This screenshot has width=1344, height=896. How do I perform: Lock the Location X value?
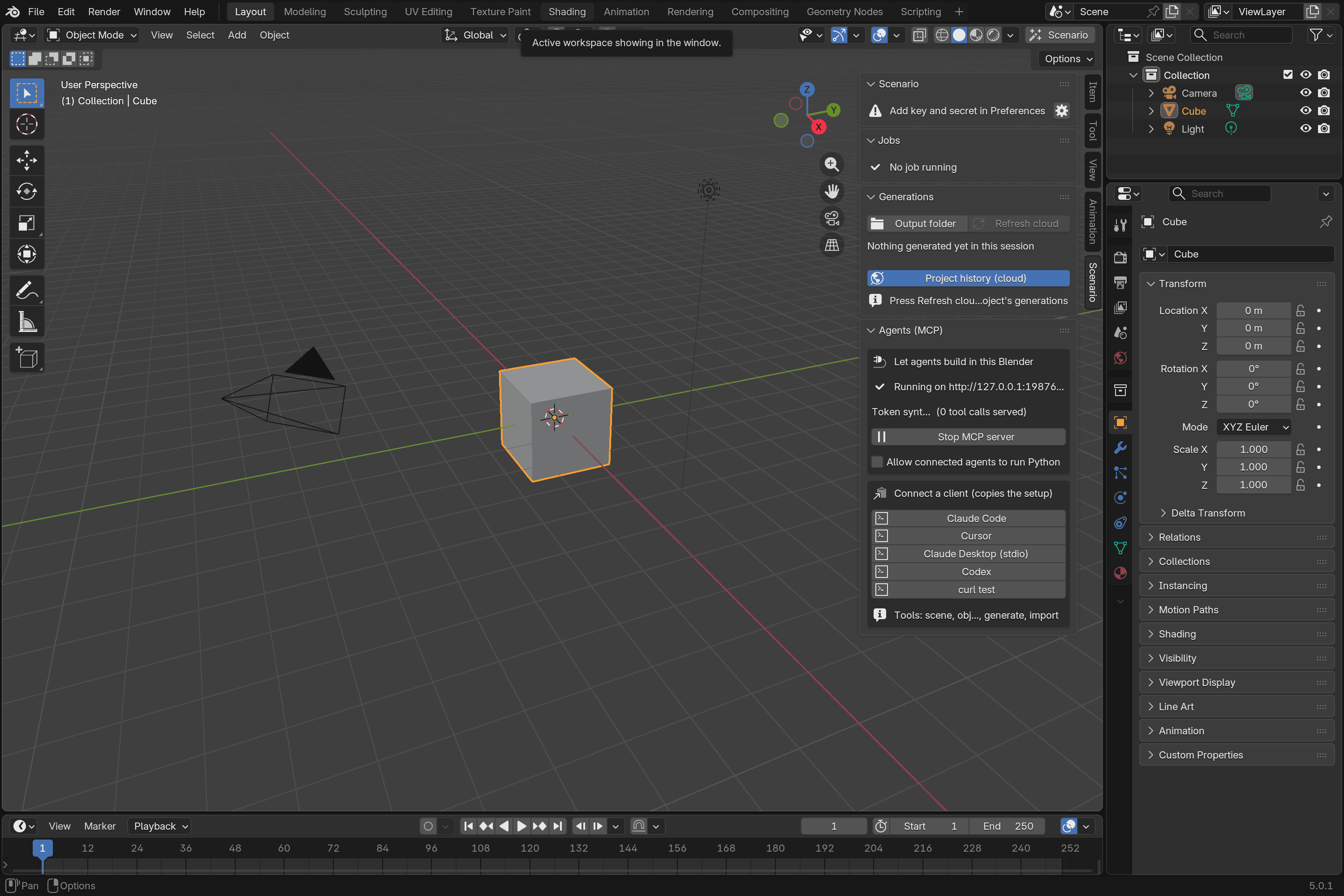point(1300,310)
